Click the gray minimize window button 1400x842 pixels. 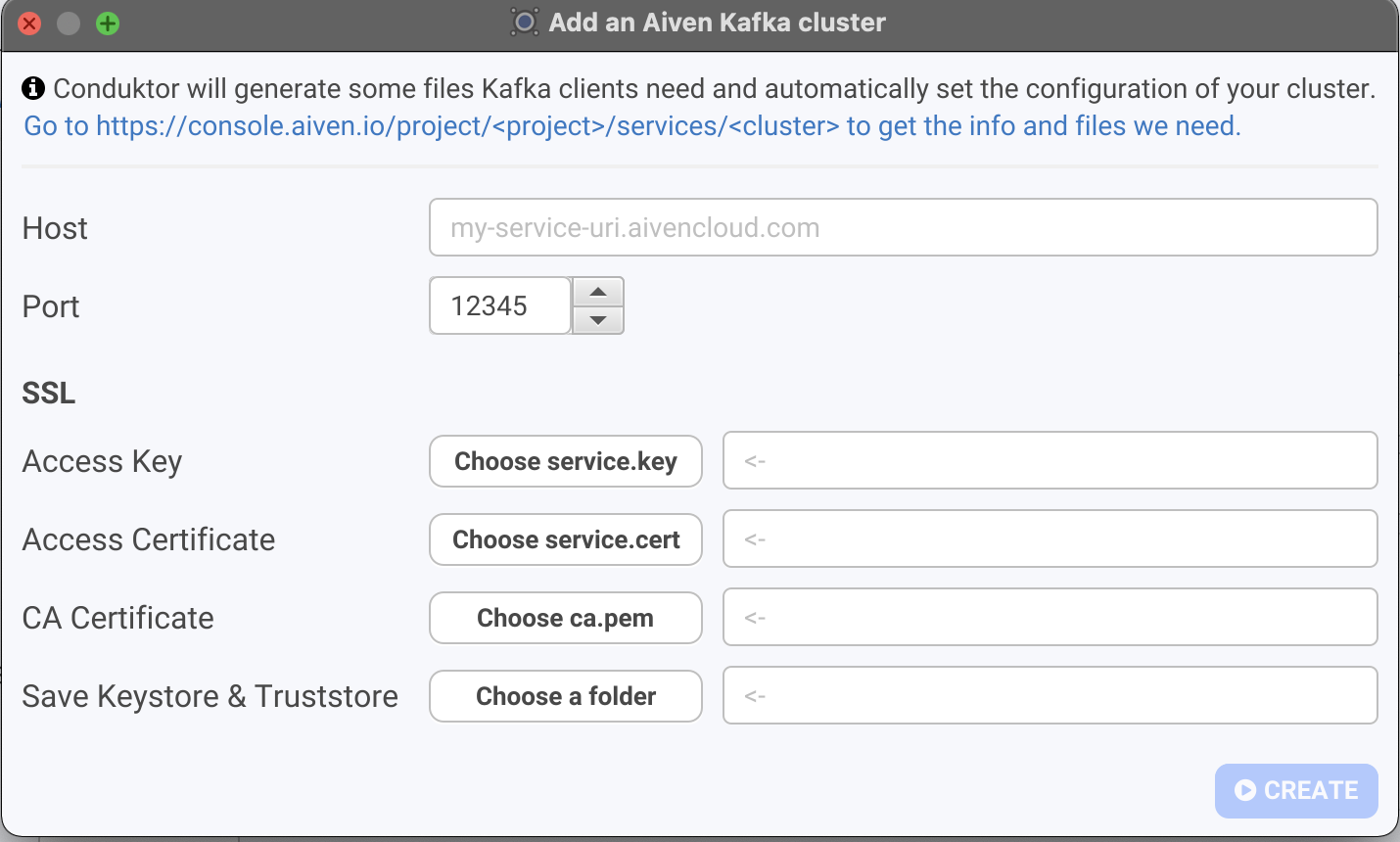[x=69, y=23]
